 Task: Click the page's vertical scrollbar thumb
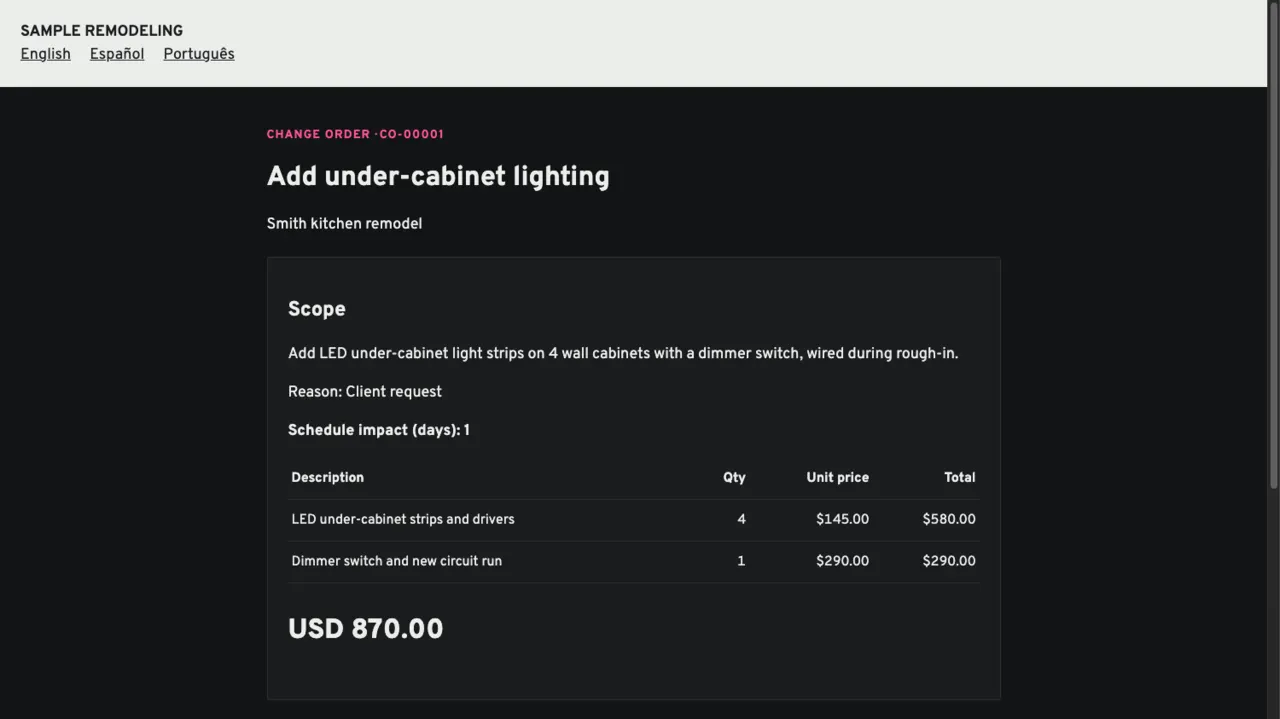click(1273, 245)
